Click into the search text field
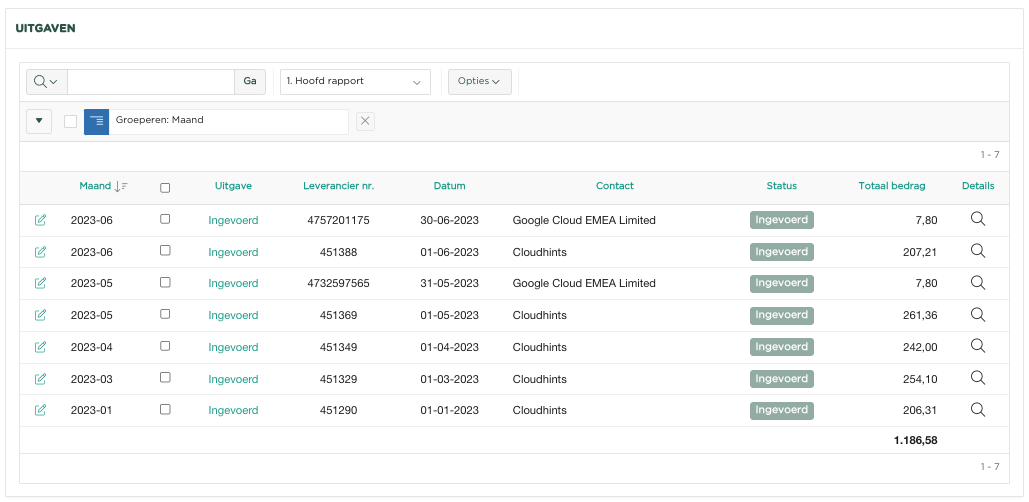Screen dimensions: 1029x502 pos(150,82)
